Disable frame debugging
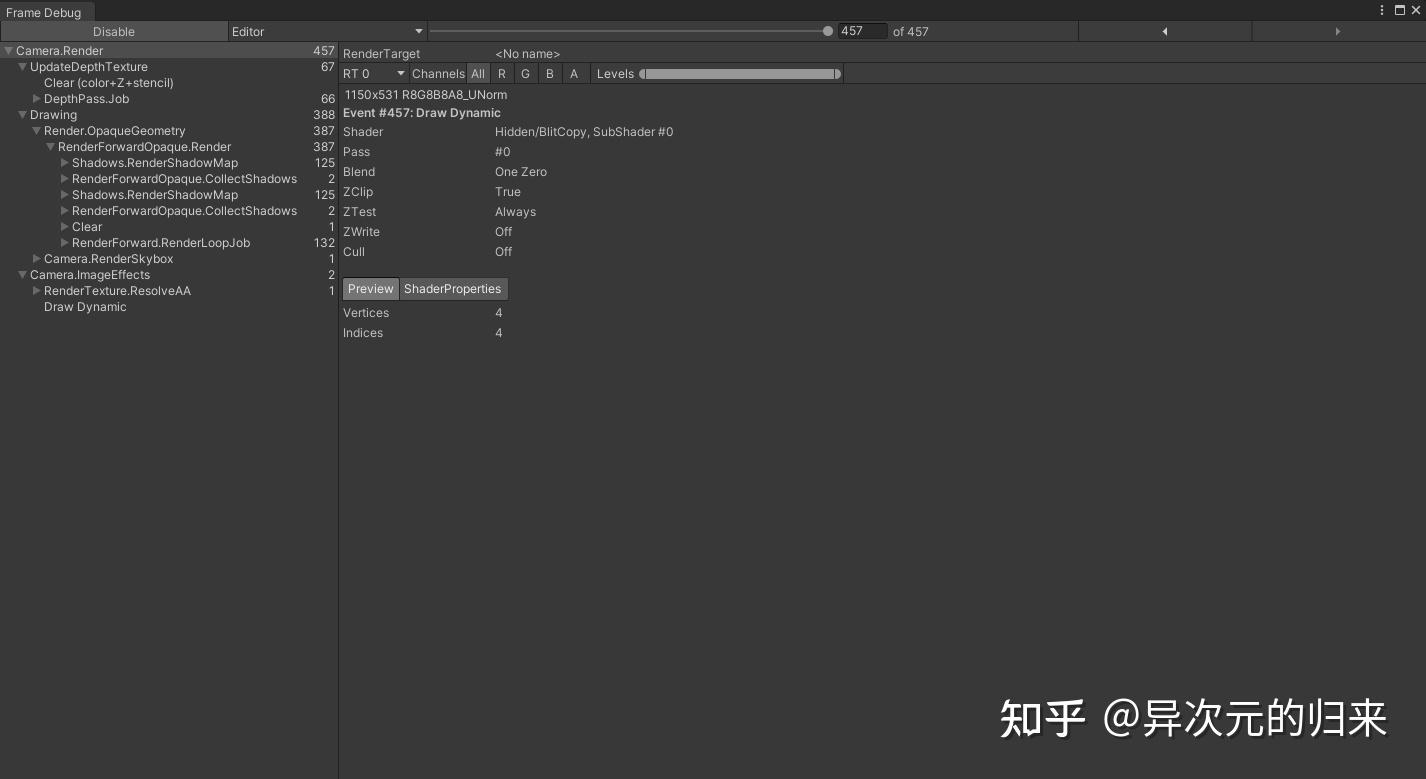 point(113,31)
